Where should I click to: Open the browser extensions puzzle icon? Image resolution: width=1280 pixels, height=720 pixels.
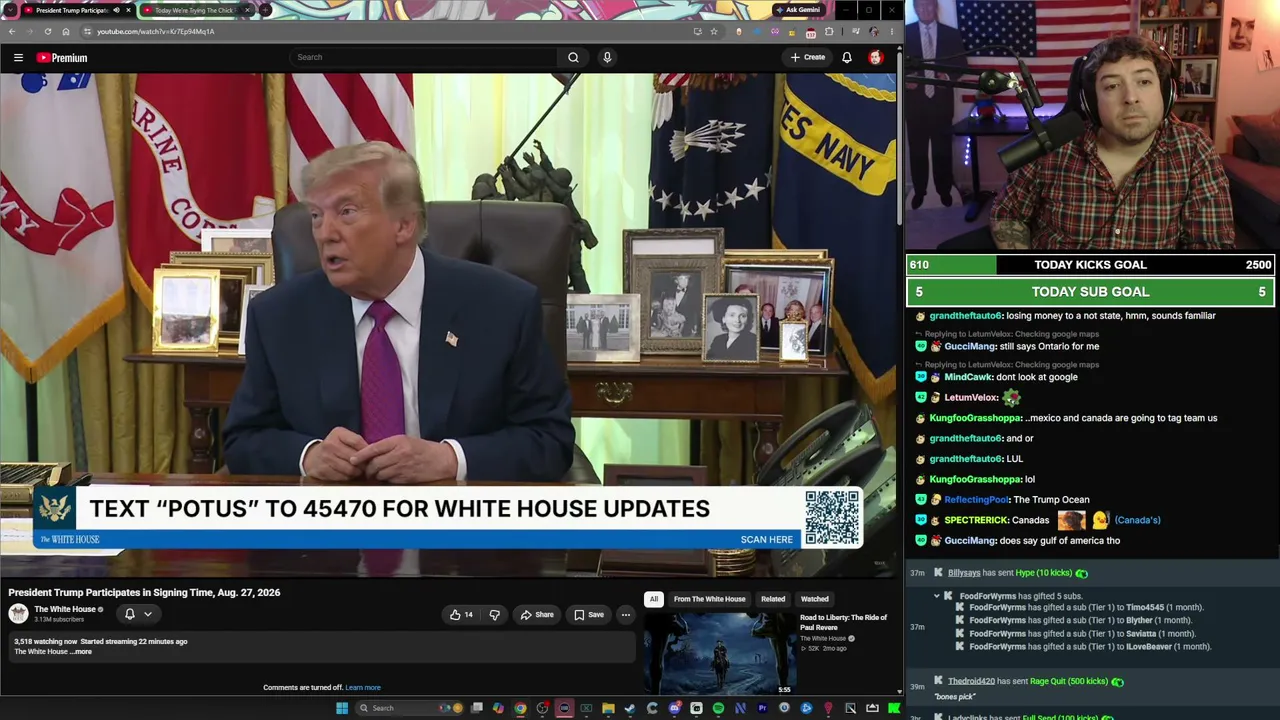point(829,31)
